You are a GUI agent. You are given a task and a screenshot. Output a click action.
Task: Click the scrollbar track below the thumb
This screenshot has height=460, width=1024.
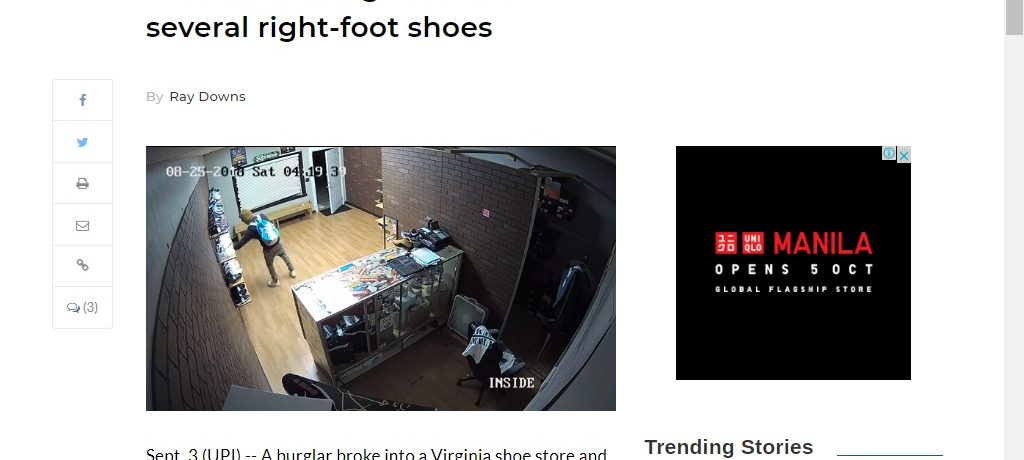point(1014,248)
